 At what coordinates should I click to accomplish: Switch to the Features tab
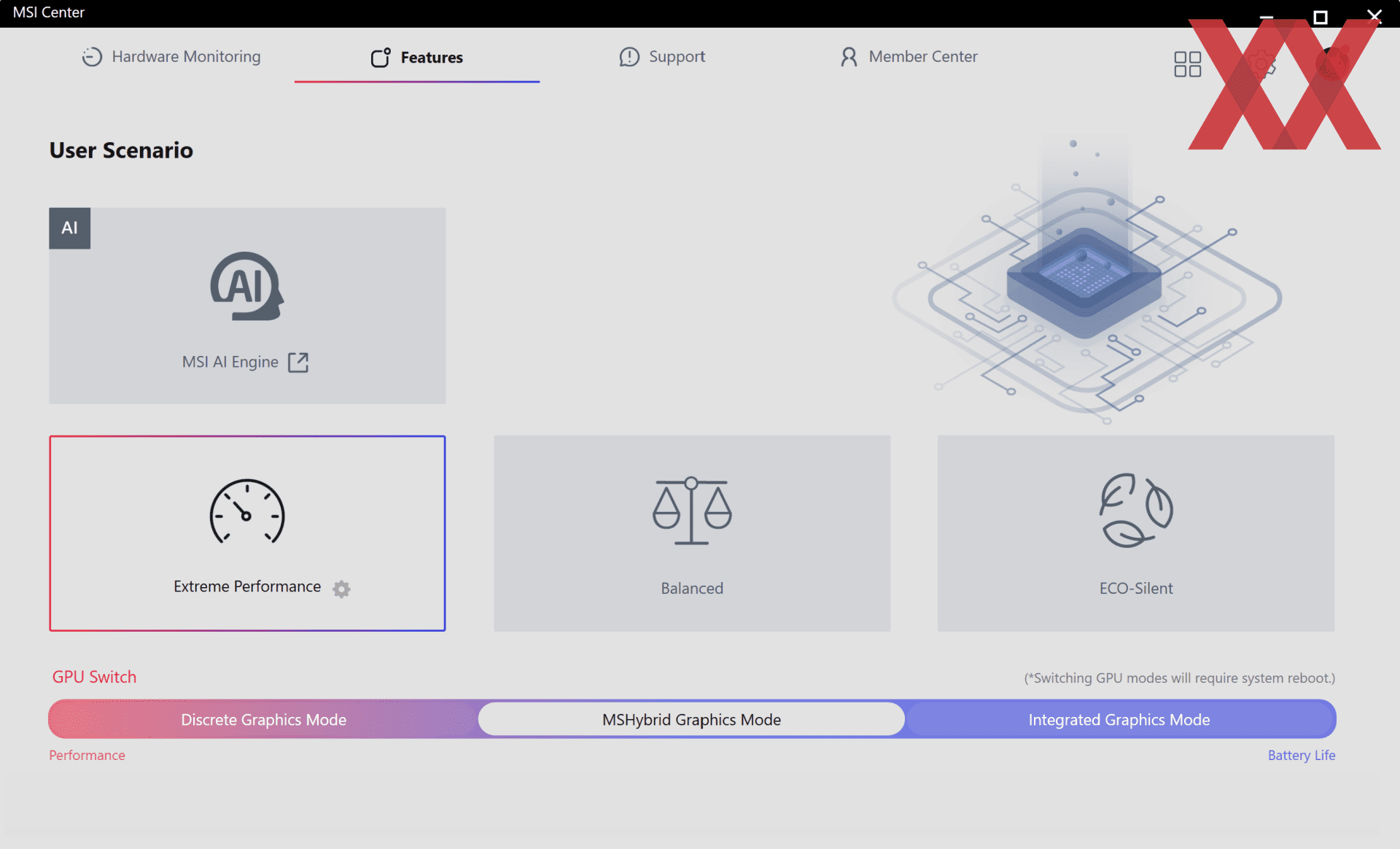(x=416, y=58)
